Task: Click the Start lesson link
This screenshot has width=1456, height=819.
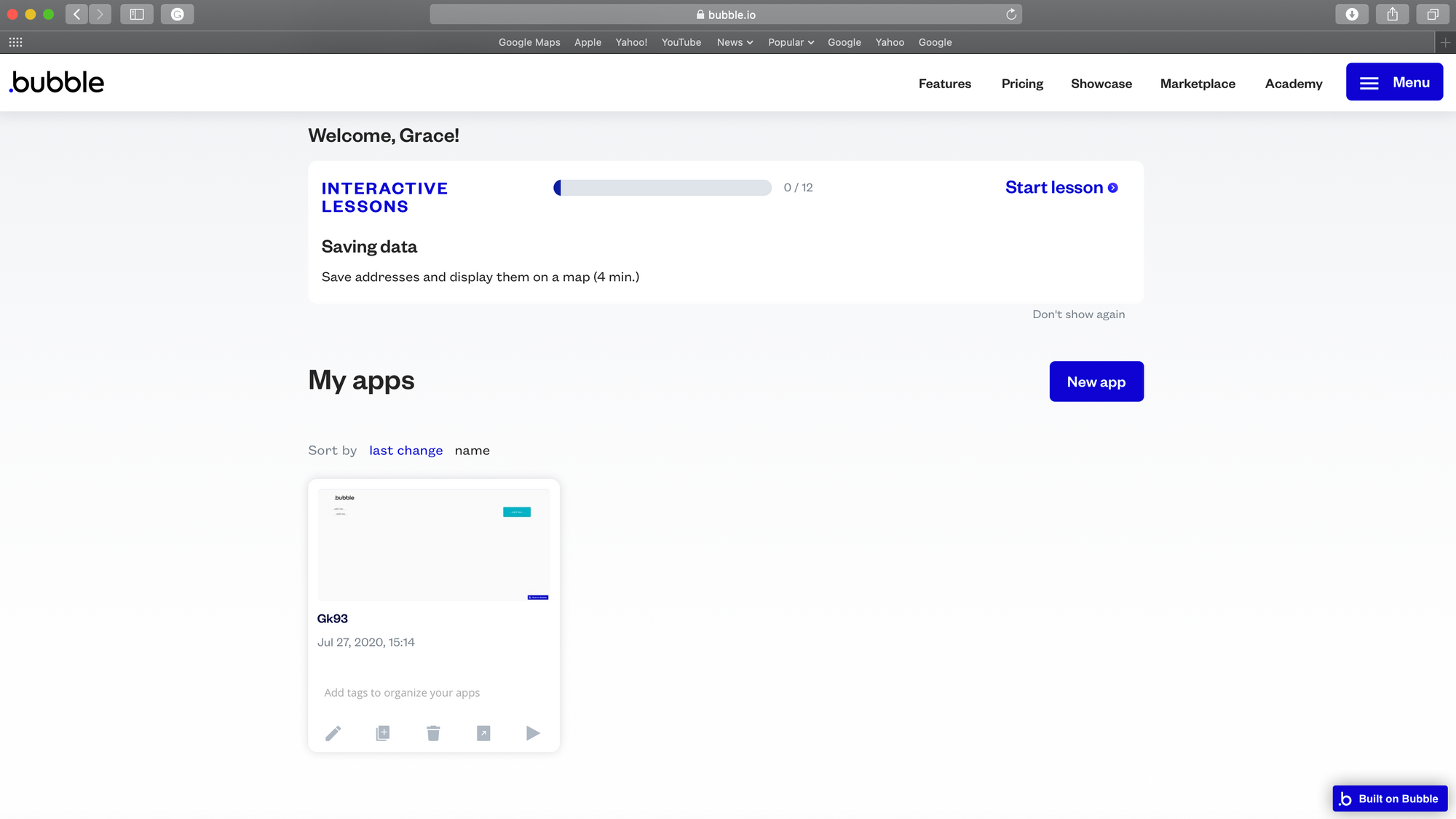Action: 1061,188
